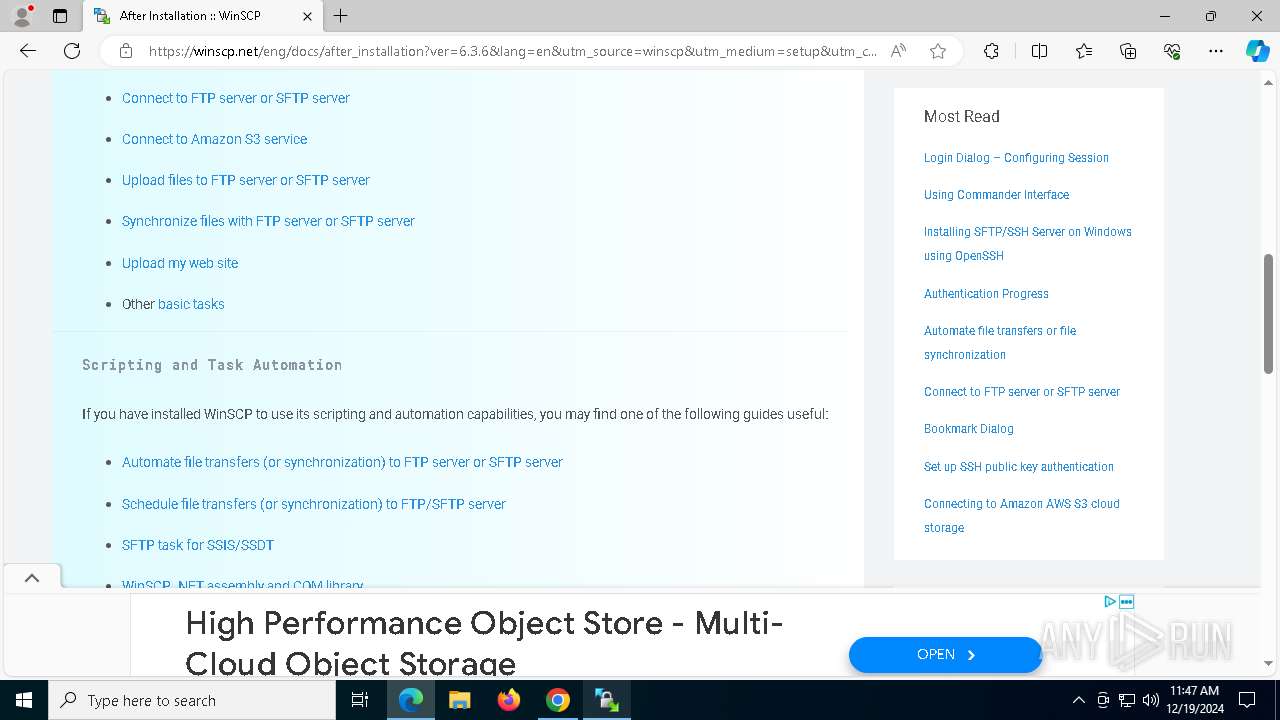Collapse the ad banner with chevron
Screen dimensions: 1280x720
tap(32, 578)
